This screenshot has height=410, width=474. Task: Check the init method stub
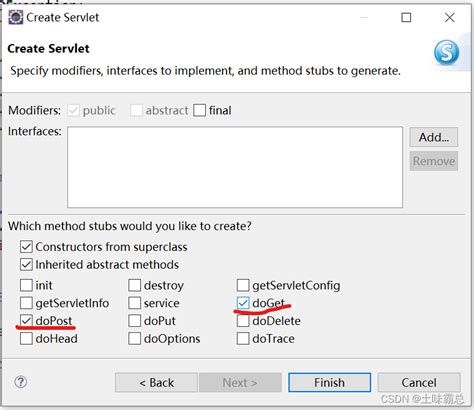[26, 285]
